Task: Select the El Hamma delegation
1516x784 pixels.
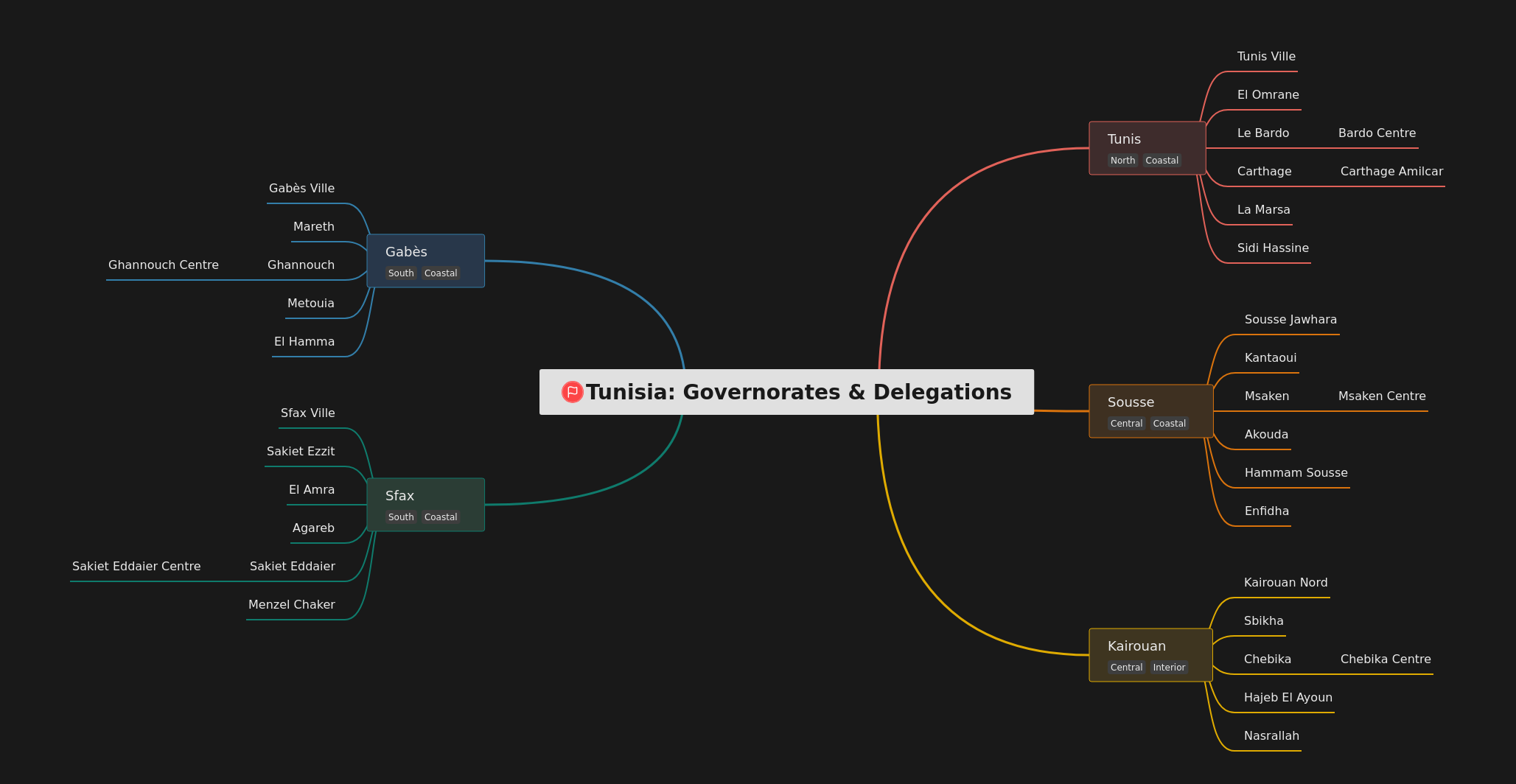Action: coord(304,342)
